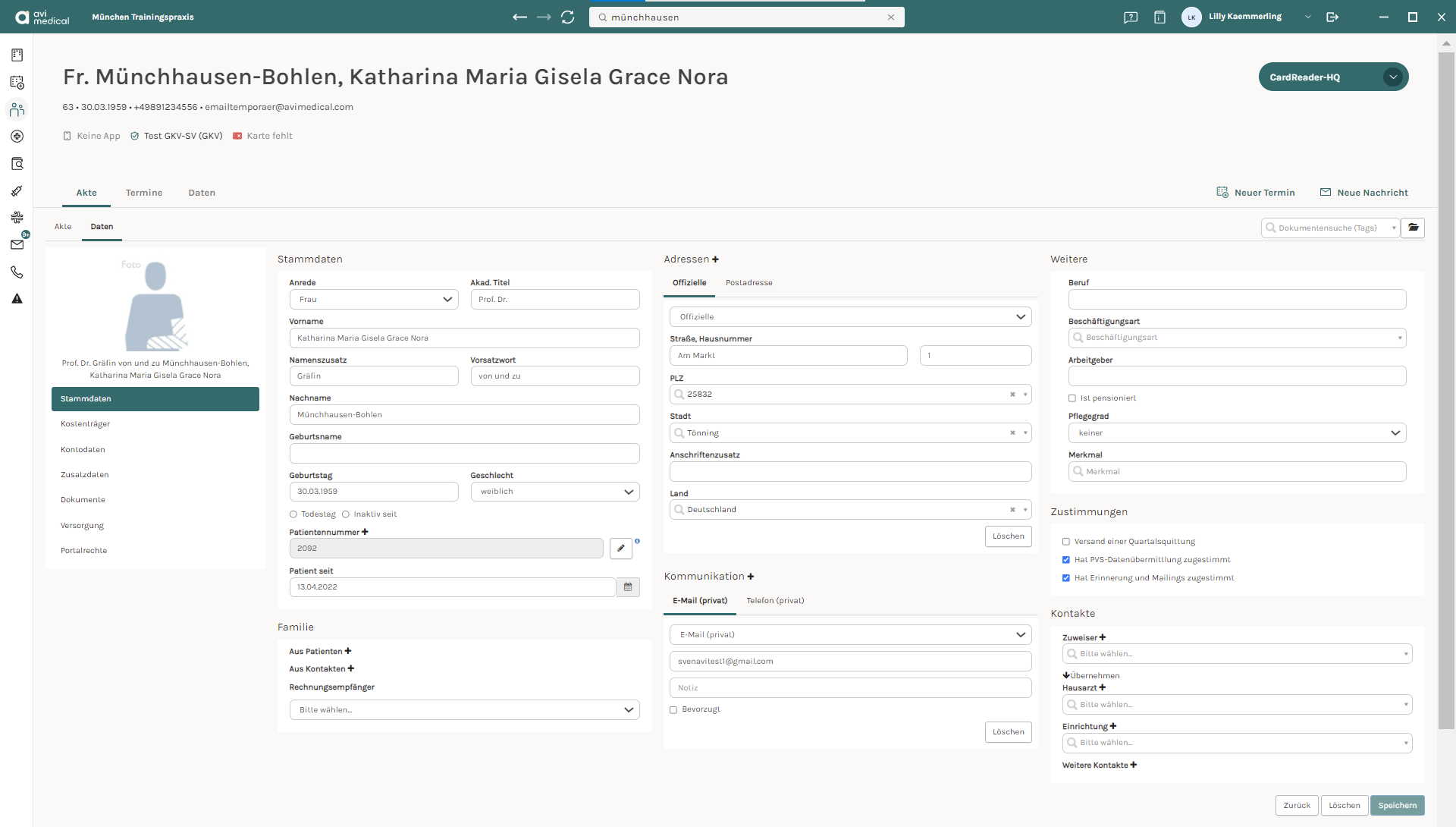Open calendar picker for Patient seit

coord(628,587)
